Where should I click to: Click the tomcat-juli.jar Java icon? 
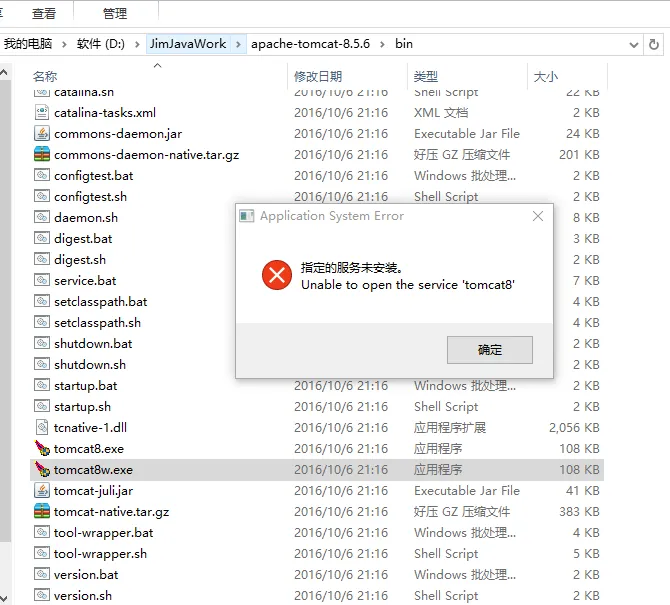click(41, 490)
